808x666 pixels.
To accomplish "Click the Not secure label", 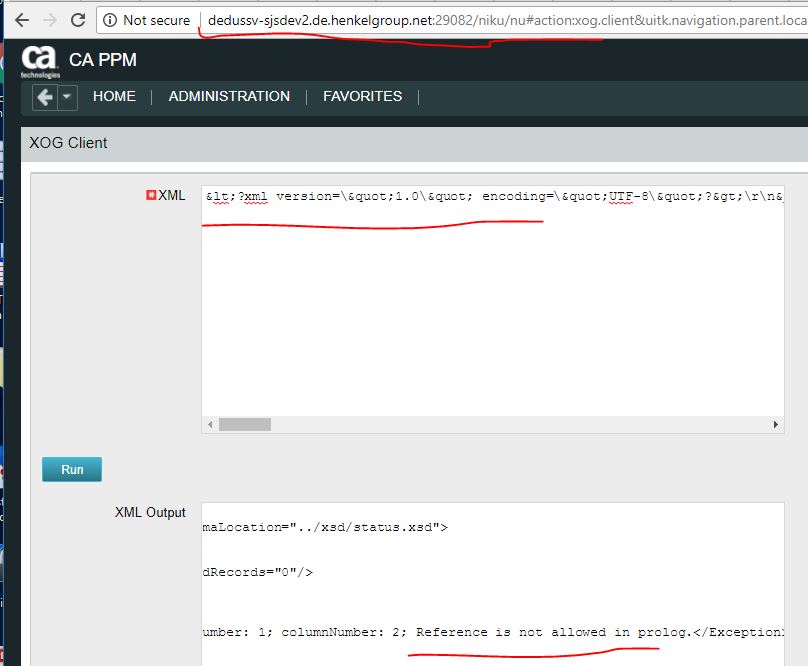I will (157, 20).
